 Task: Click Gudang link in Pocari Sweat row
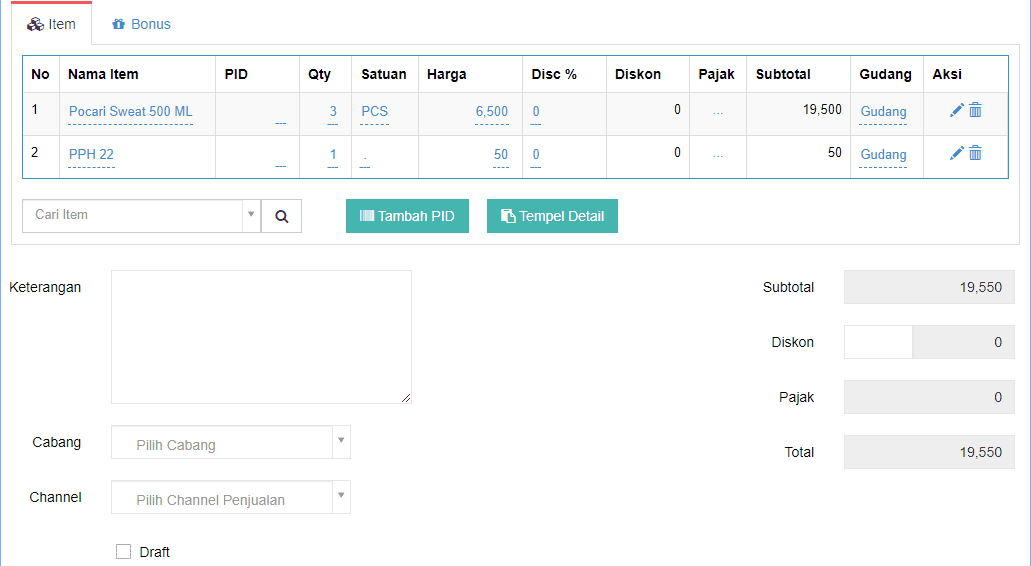coord(883,112)
